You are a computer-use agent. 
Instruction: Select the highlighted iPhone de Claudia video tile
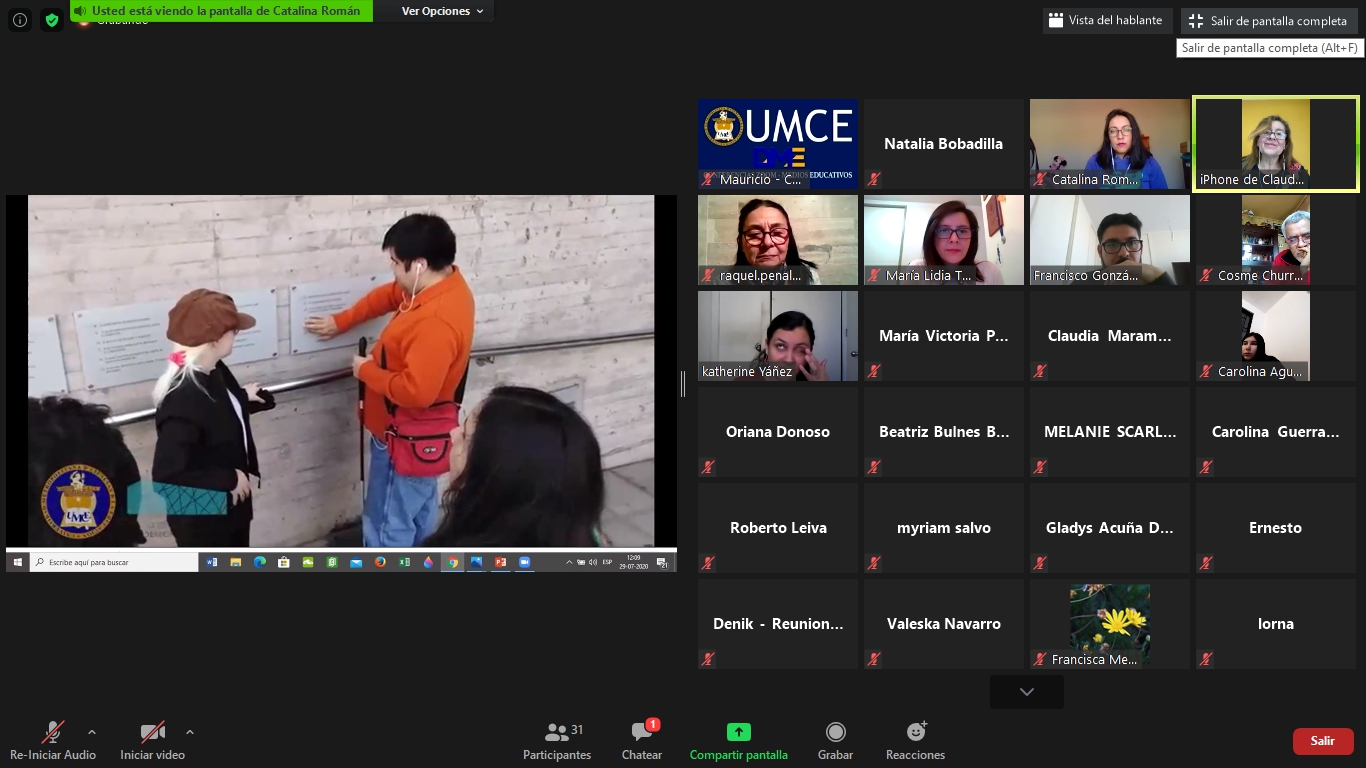coord(1275,144)
